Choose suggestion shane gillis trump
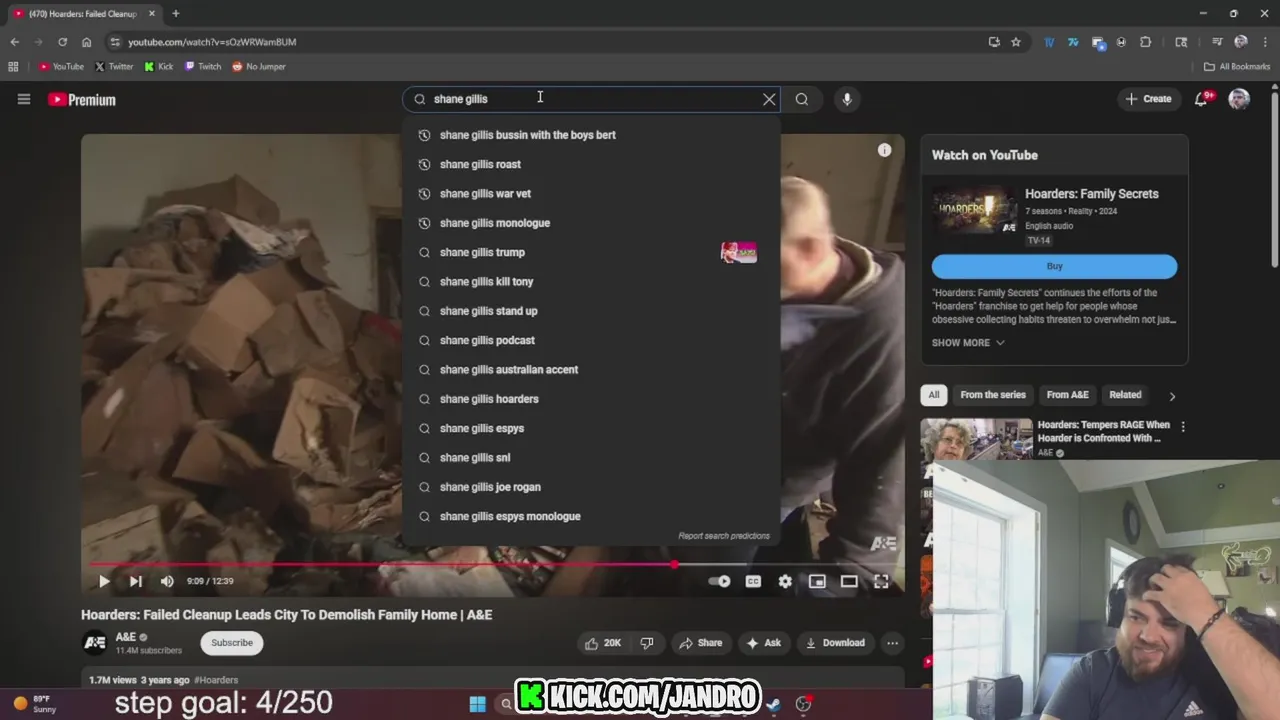 coord(591,252)
